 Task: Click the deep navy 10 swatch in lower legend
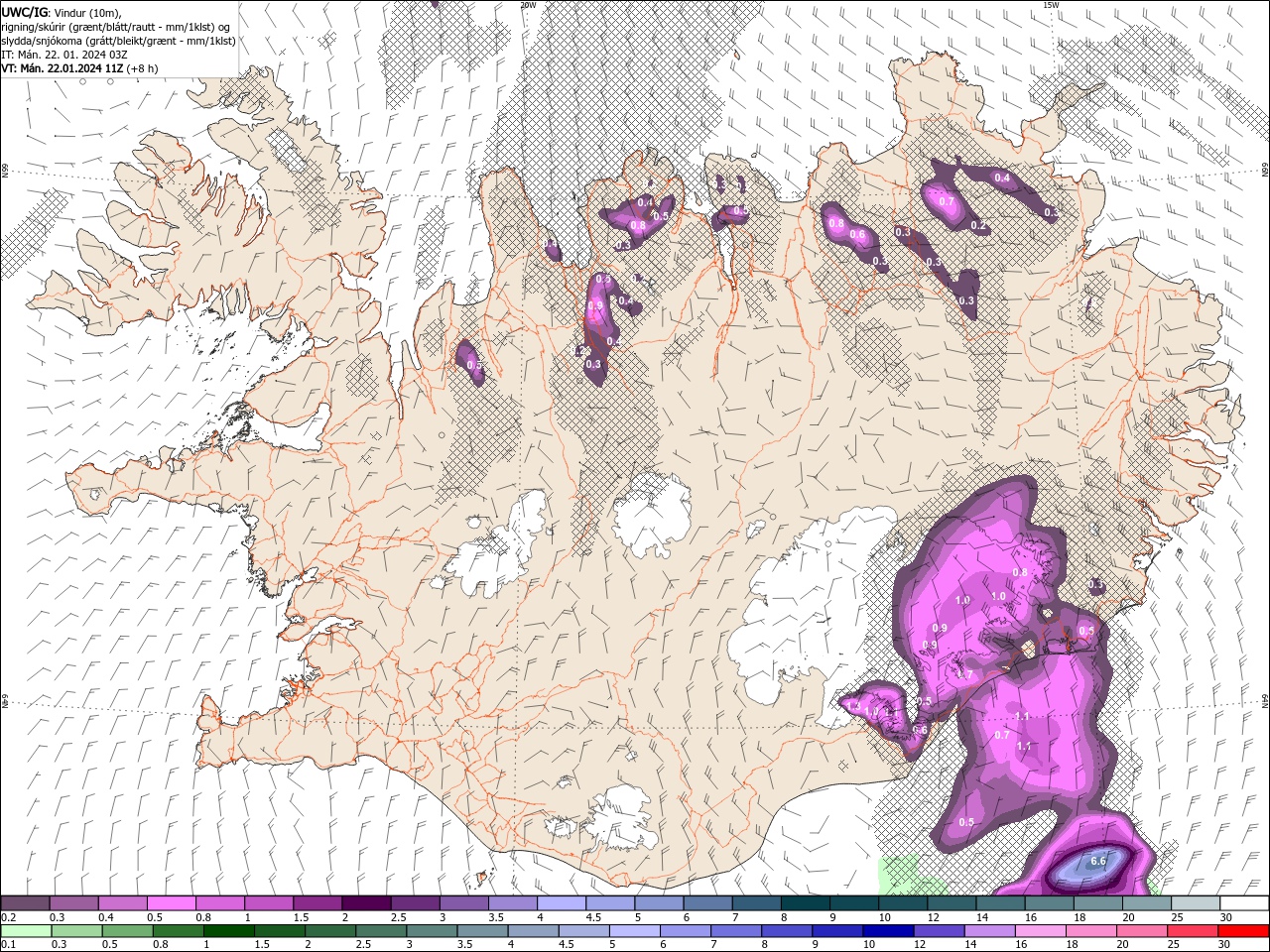[x=888, y=931]
